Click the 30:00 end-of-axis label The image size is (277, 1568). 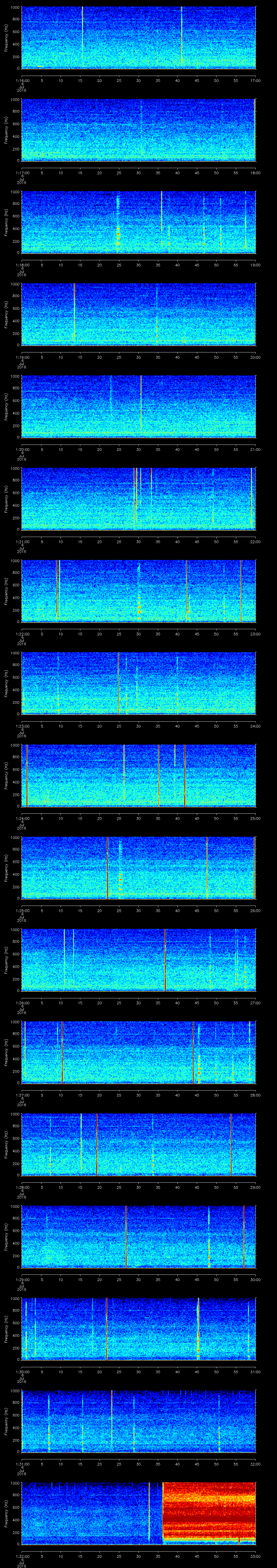256,1279
